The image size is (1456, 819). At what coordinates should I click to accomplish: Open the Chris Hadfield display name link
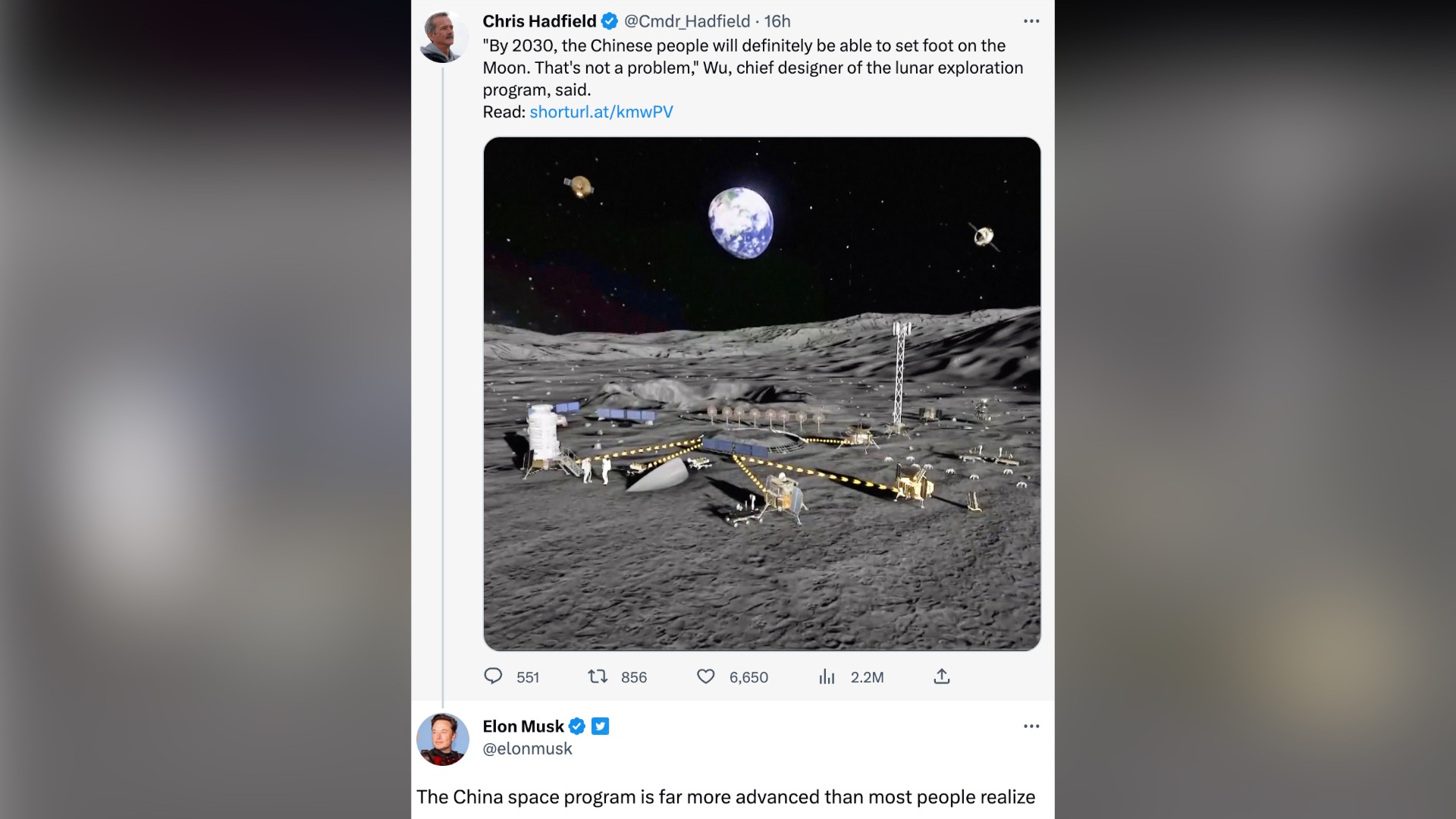click(539, 21)
